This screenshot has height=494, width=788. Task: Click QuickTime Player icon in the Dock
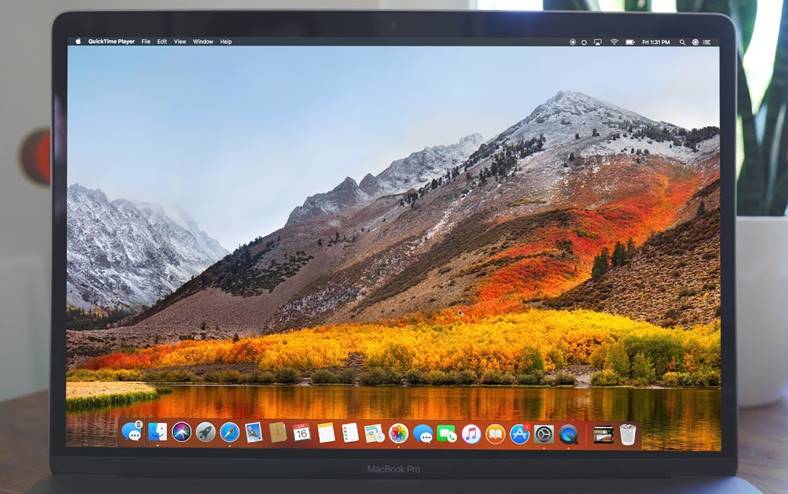point(568,434)
